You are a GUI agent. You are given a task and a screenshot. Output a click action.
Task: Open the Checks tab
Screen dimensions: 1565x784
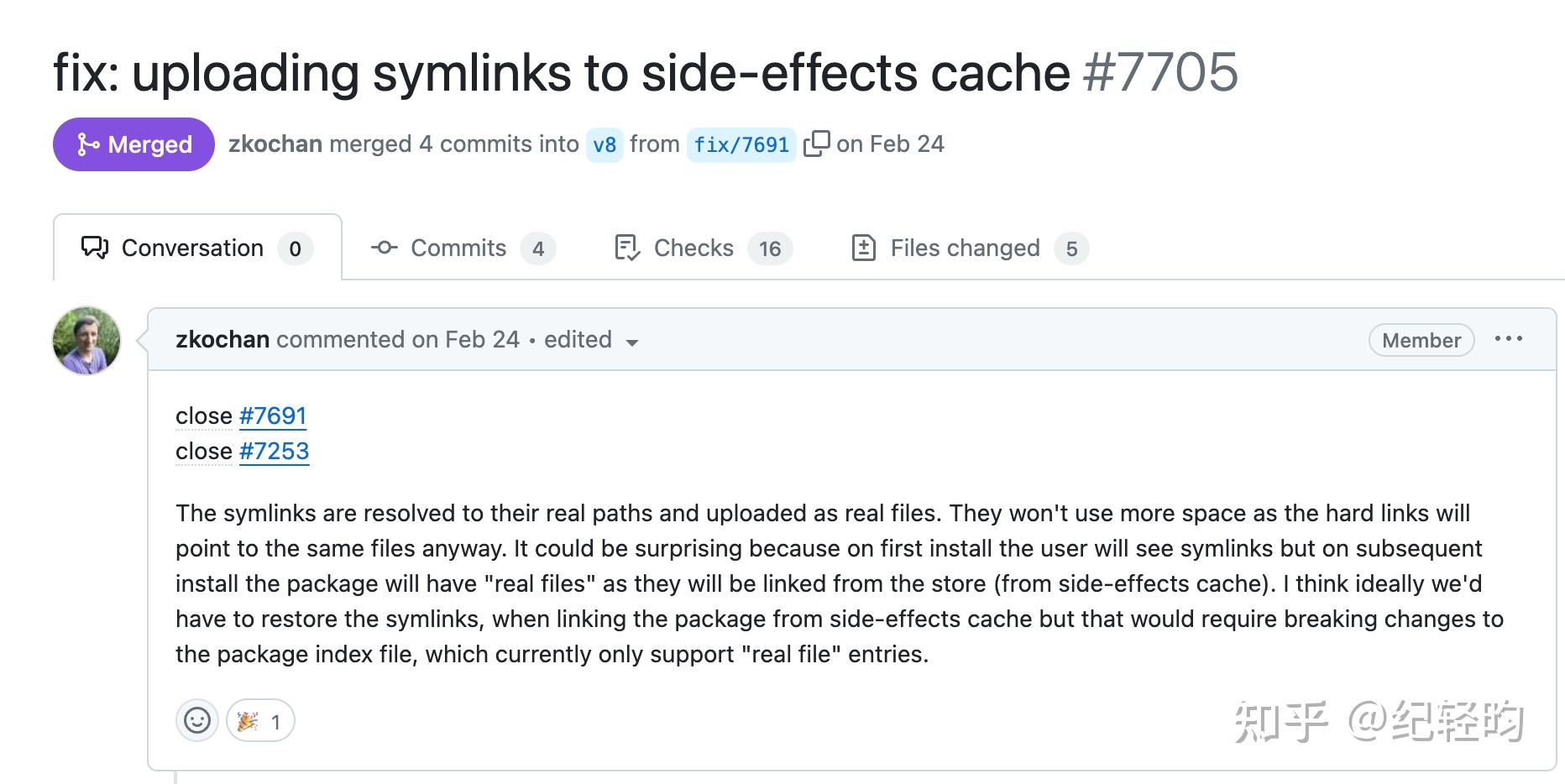(x=703, y=248)
